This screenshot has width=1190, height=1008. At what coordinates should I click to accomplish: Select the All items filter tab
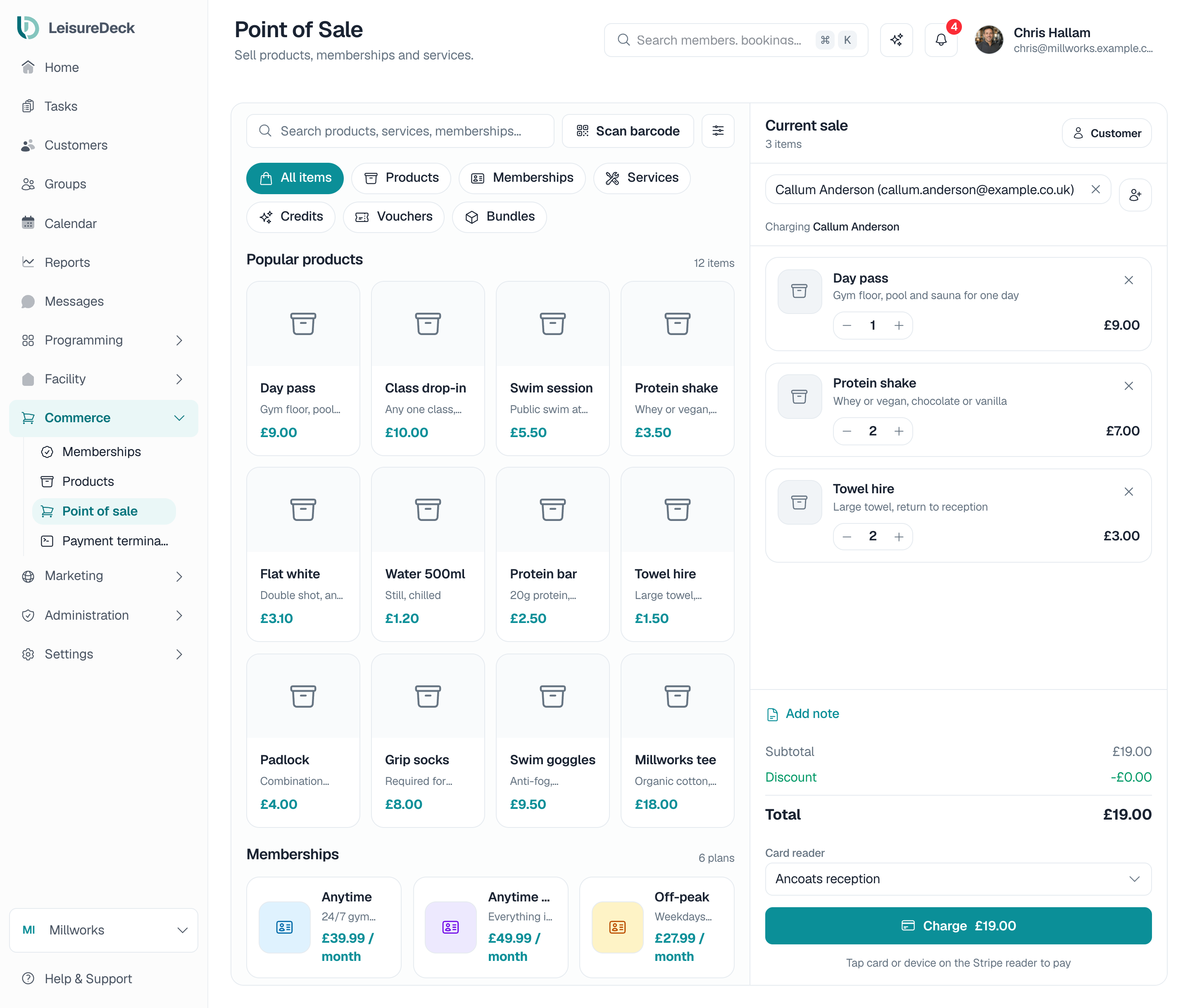point(295,178)
